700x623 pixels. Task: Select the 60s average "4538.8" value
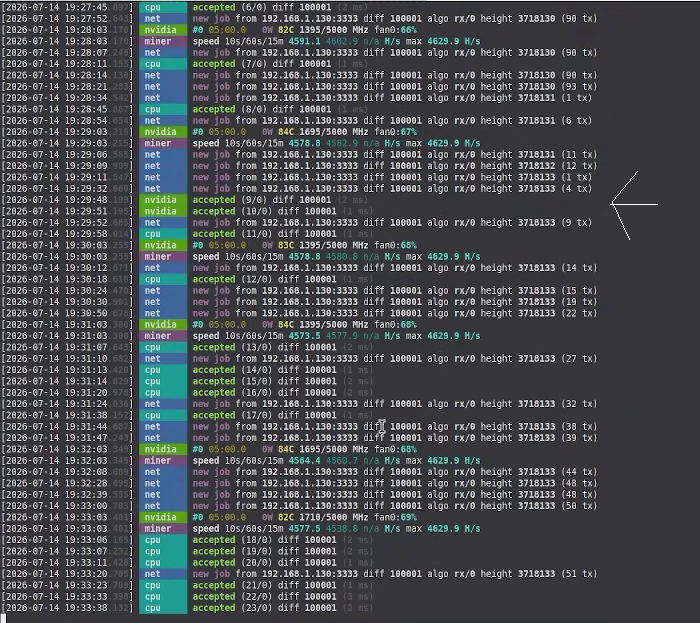click(x=342, y=529)
